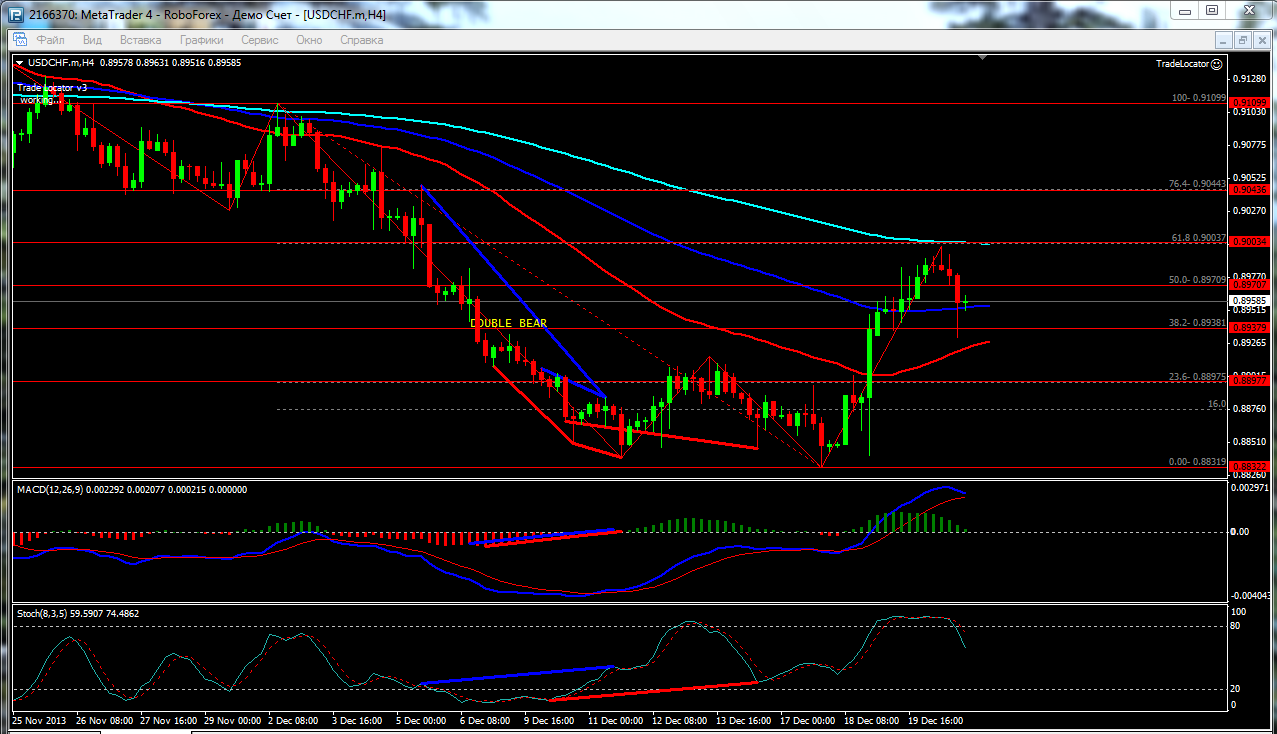The width and height of the screenshot is (1277, 734).
Task: Click Fibonacci label '23.6- 0.88975'
Action: 1198,376
